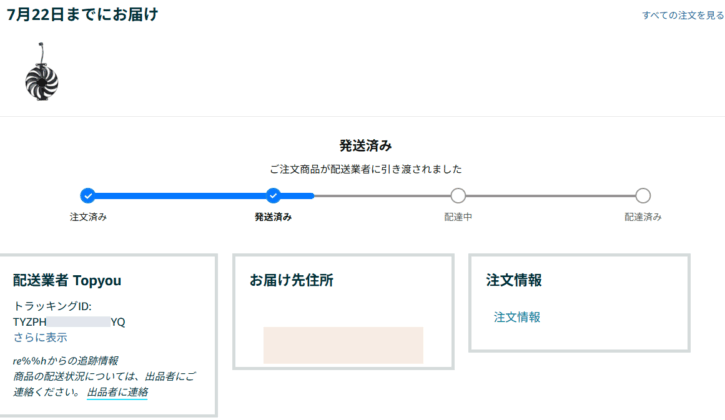Click the grey progress segment before 配達済み

pos(550,196)
